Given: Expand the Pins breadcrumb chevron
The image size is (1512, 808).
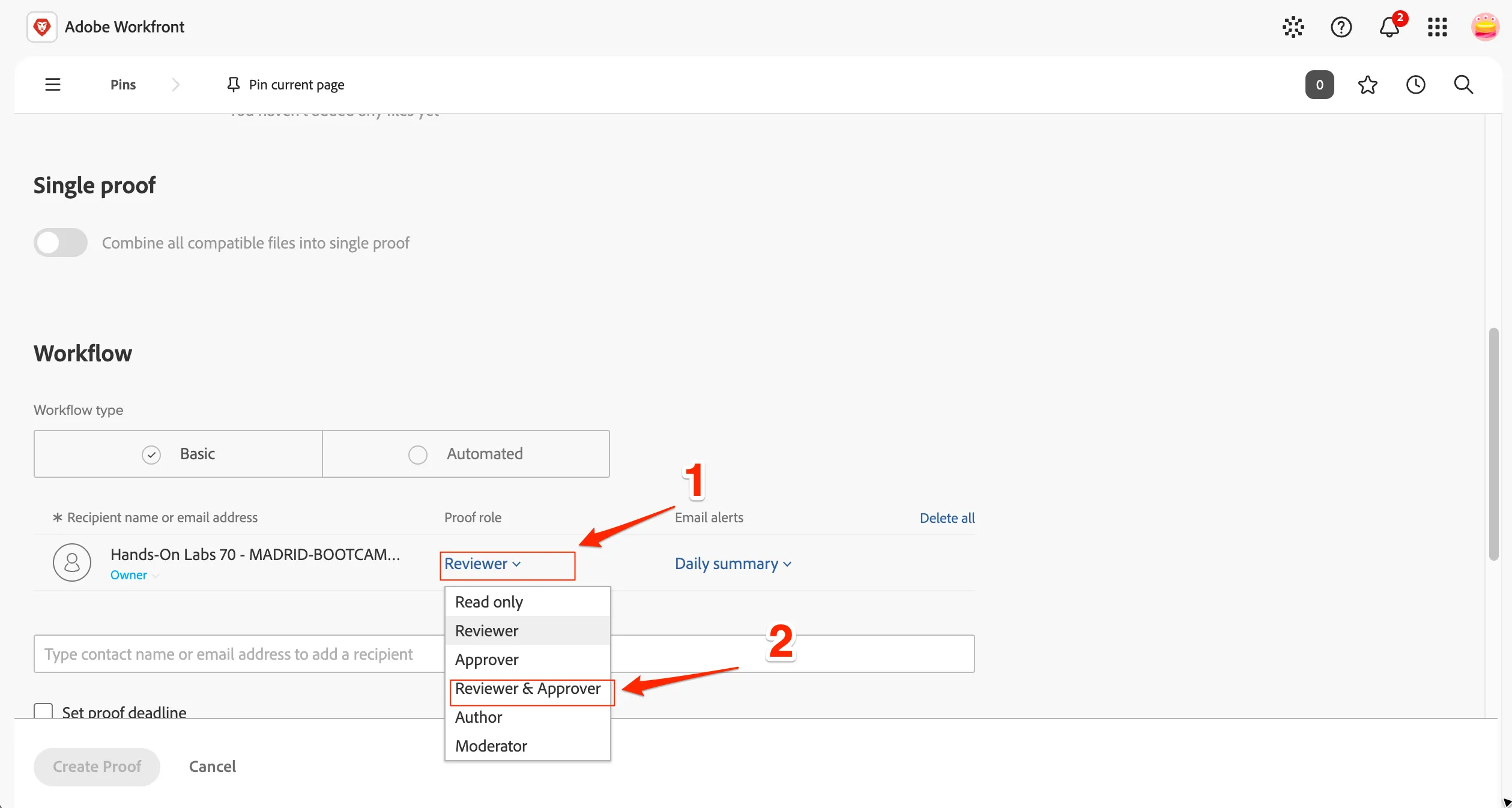Looking at the screenshot, I should 175,85.
